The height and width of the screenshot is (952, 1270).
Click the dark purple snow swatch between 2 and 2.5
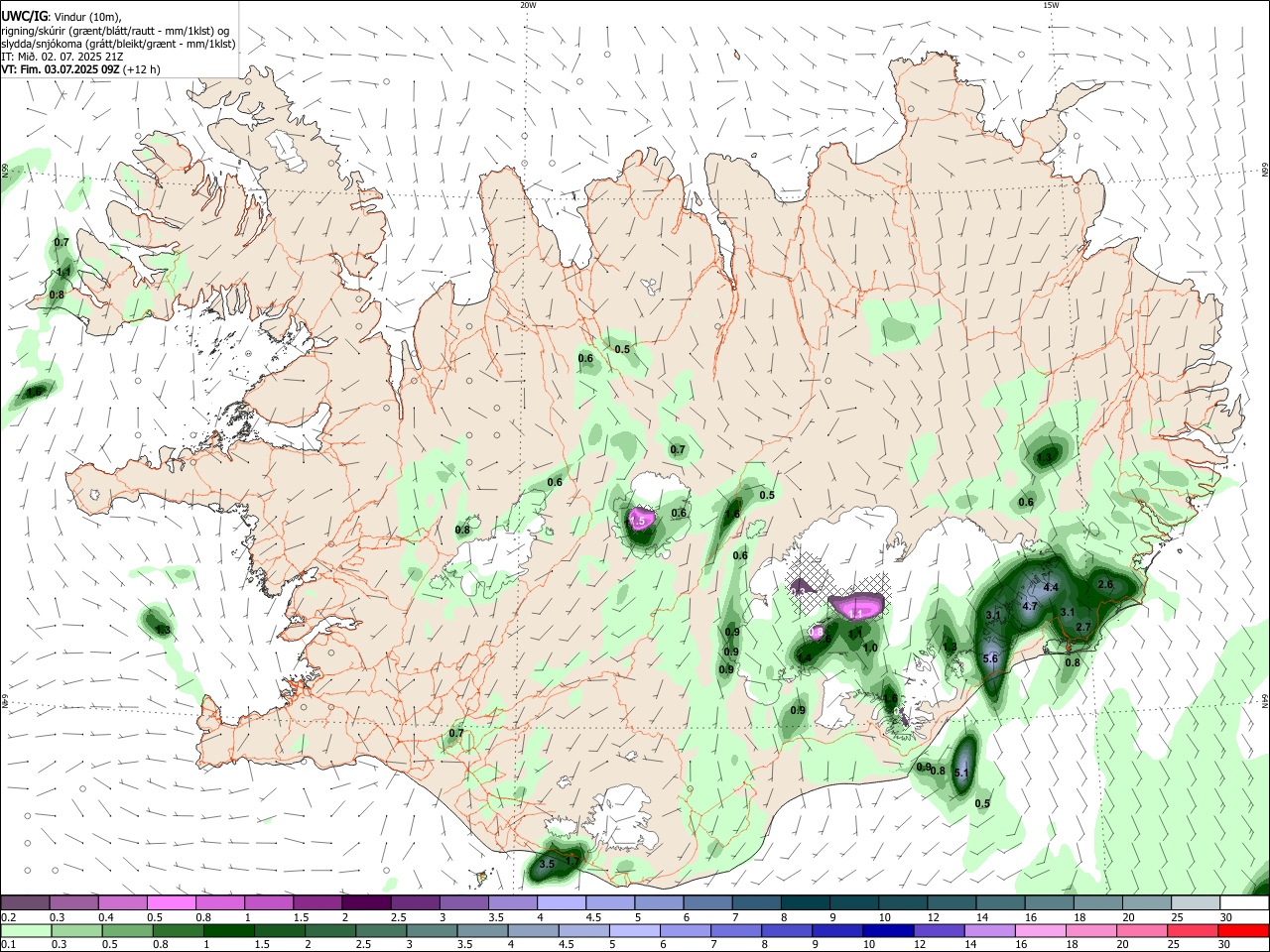click(366, 903)
